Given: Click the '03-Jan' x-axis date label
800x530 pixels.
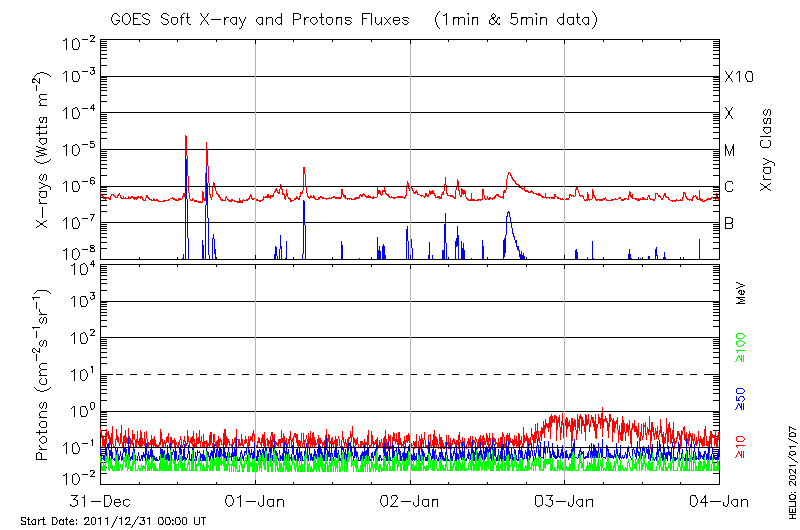Looking at the screenshot, I should pos(565,501).
